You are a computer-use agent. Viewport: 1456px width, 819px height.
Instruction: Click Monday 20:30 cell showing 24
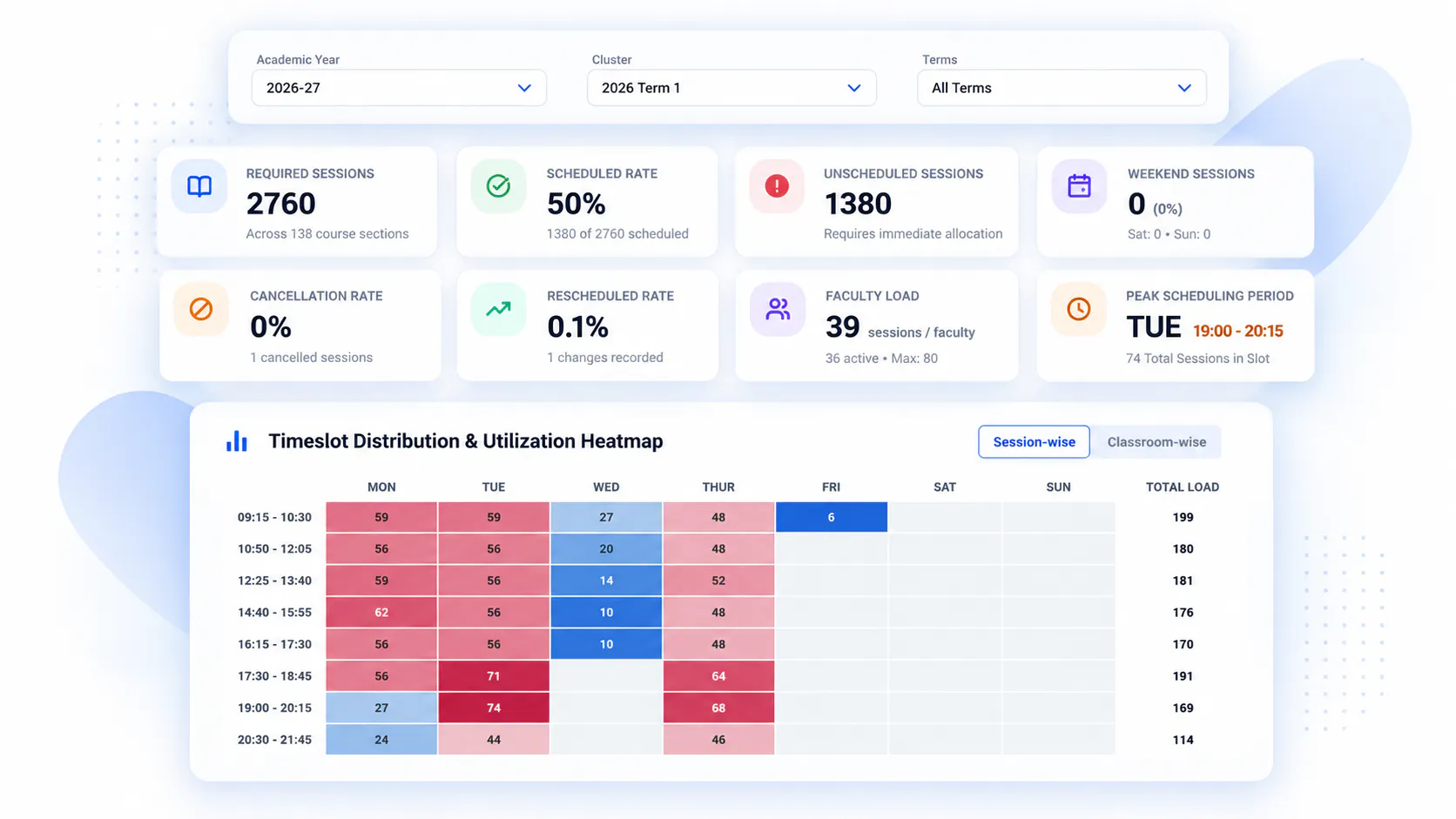tap(381, 740)
